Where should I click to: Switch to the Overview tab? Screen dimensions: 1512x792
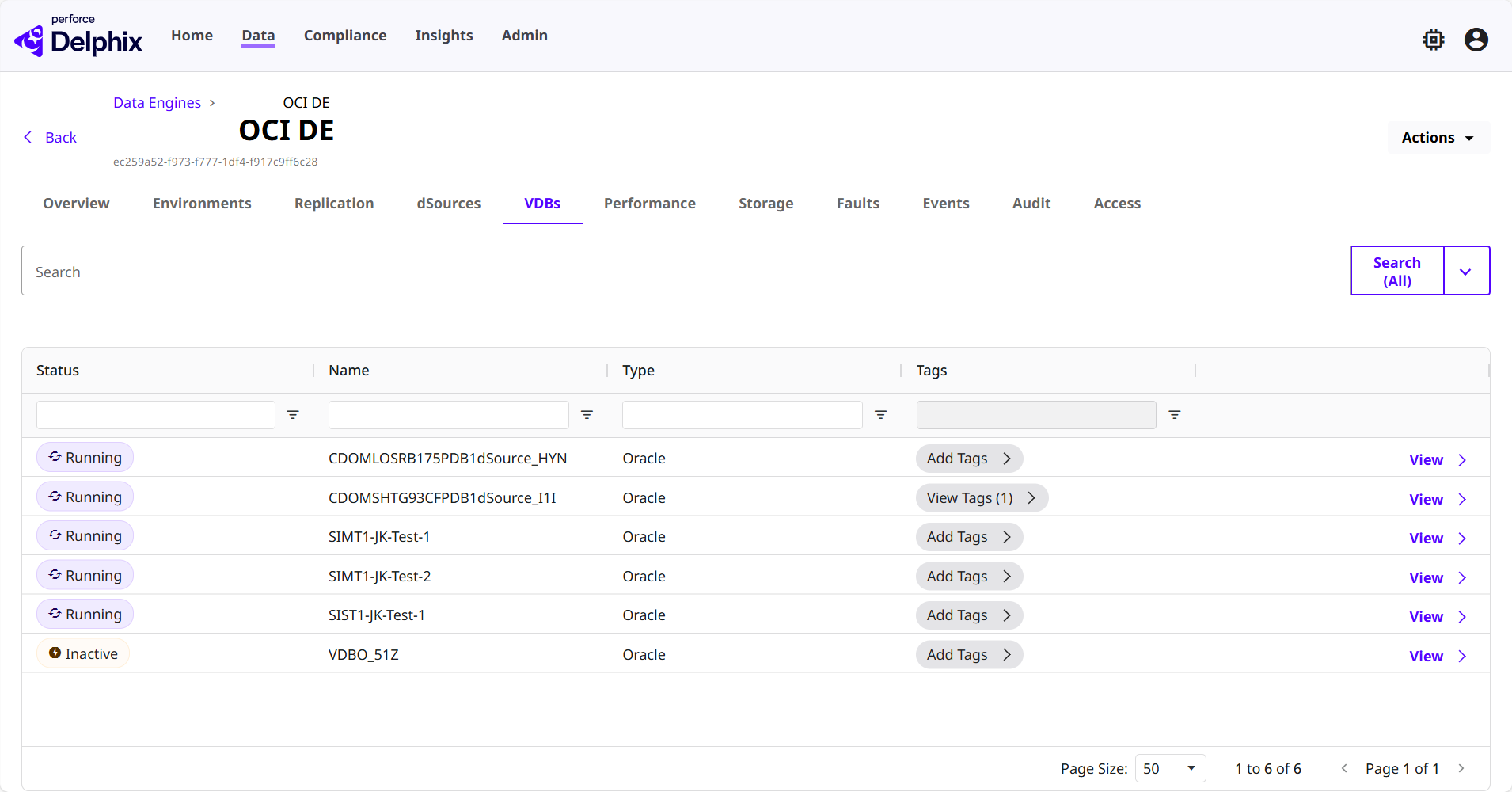[x=76, y=204]
